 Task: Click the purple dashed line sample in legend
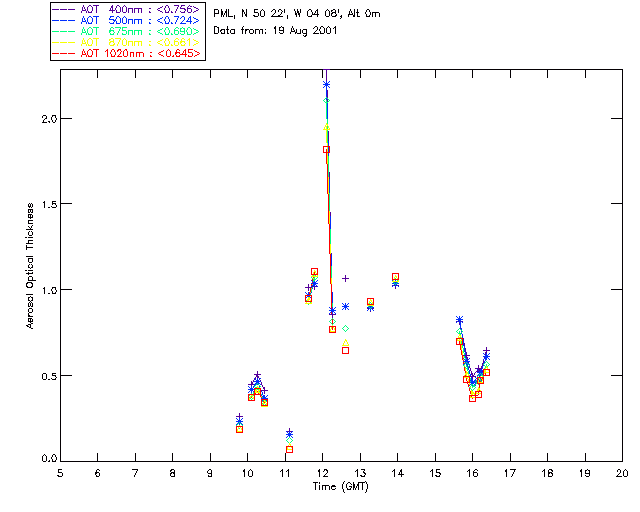click(64, 10)
